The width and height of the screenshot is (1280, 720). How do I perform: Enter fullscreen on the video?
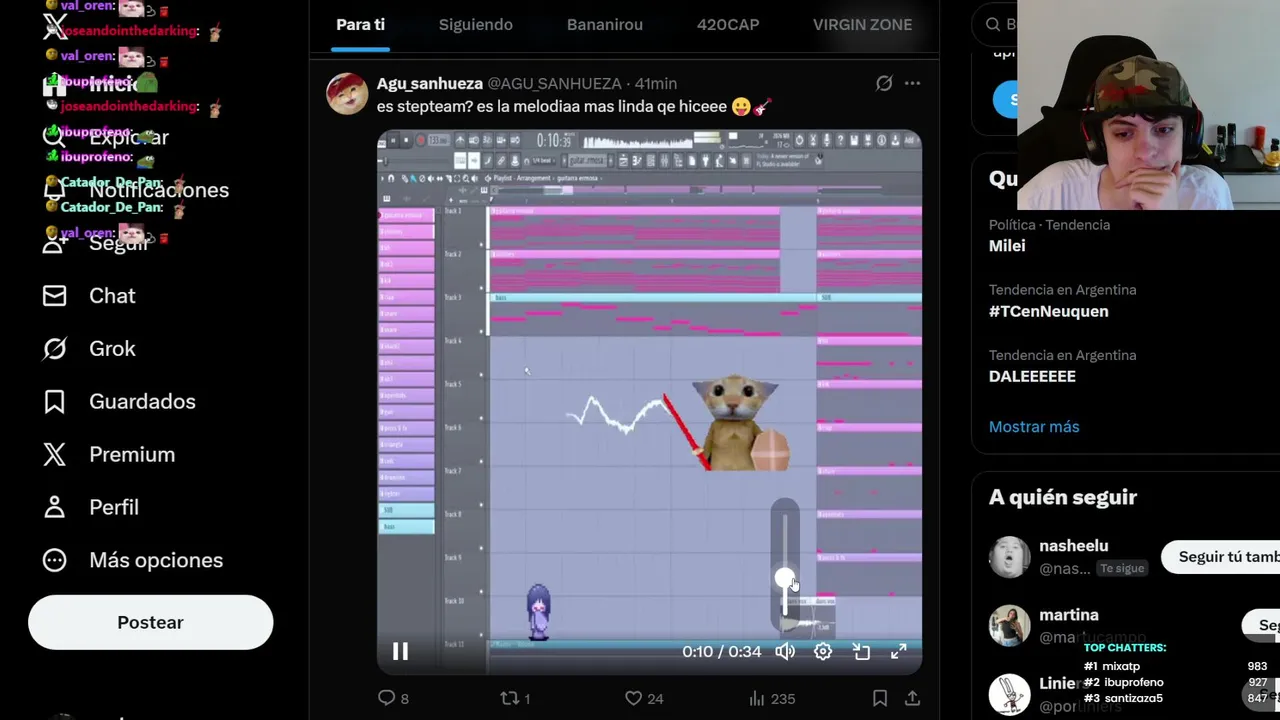click(x=899, y=652)
